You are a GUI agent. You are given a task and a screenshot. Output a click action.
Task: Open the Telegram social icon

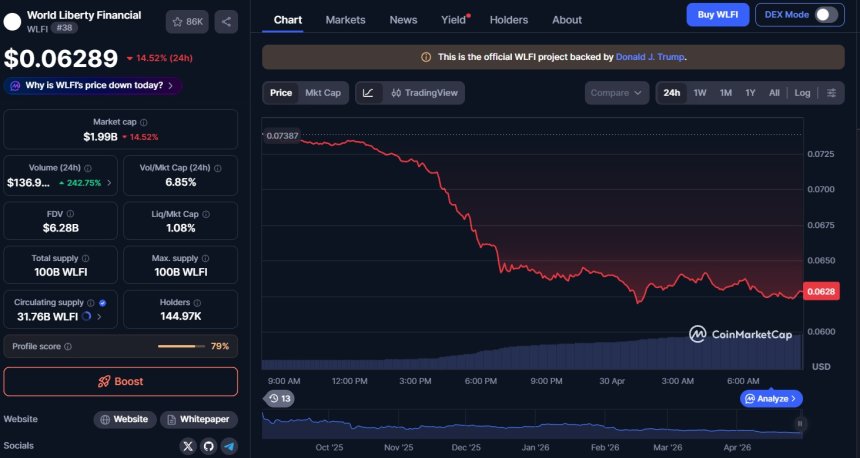click(x=229, y=446)
